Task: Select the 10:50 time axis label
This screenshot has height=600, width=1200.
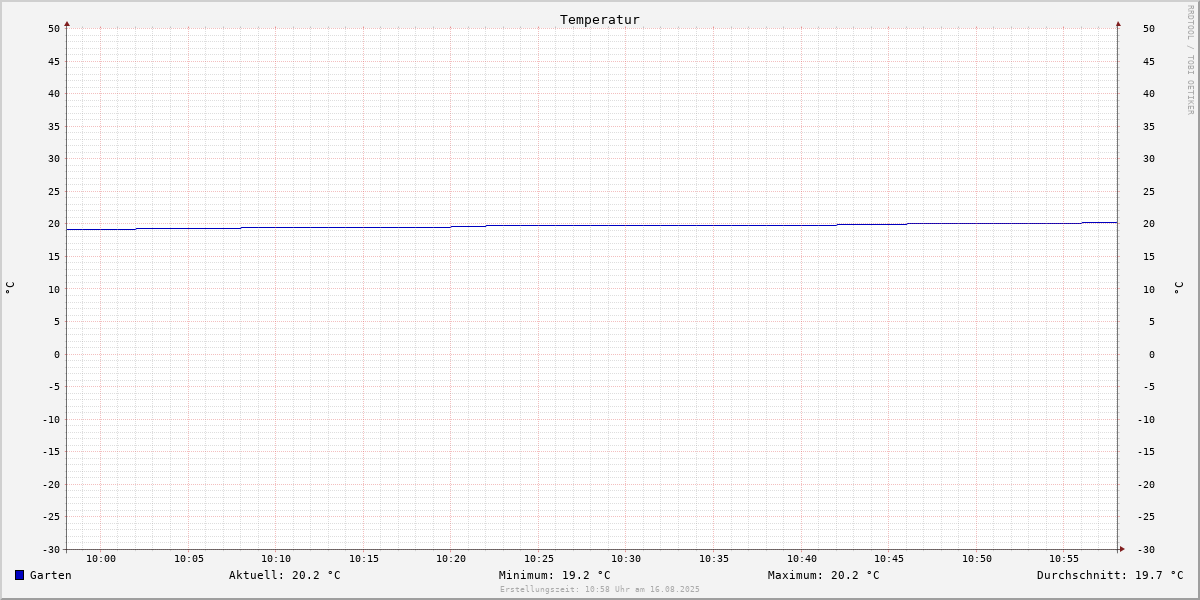Action: [977, 558]
